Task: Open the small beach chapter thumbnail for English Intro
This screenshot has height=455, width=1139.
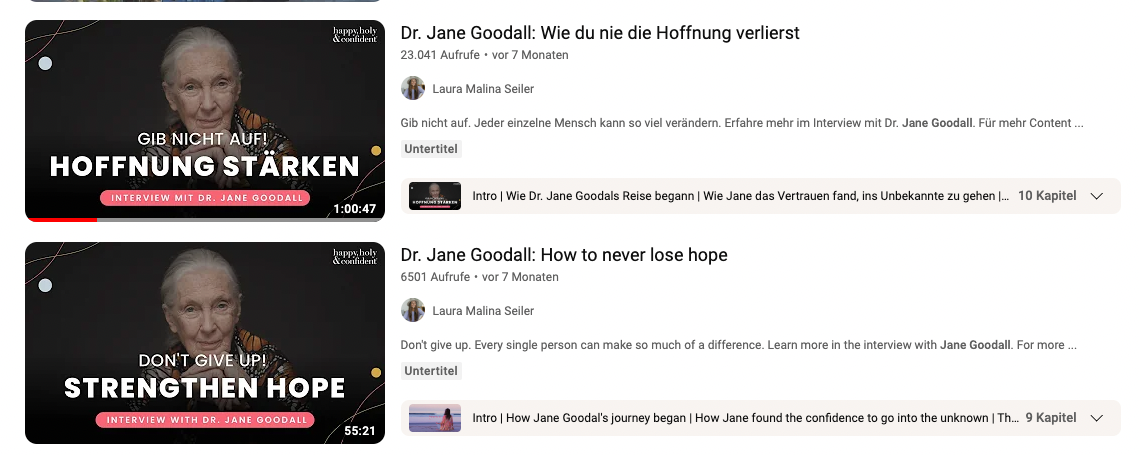Action: click(435, 418)
